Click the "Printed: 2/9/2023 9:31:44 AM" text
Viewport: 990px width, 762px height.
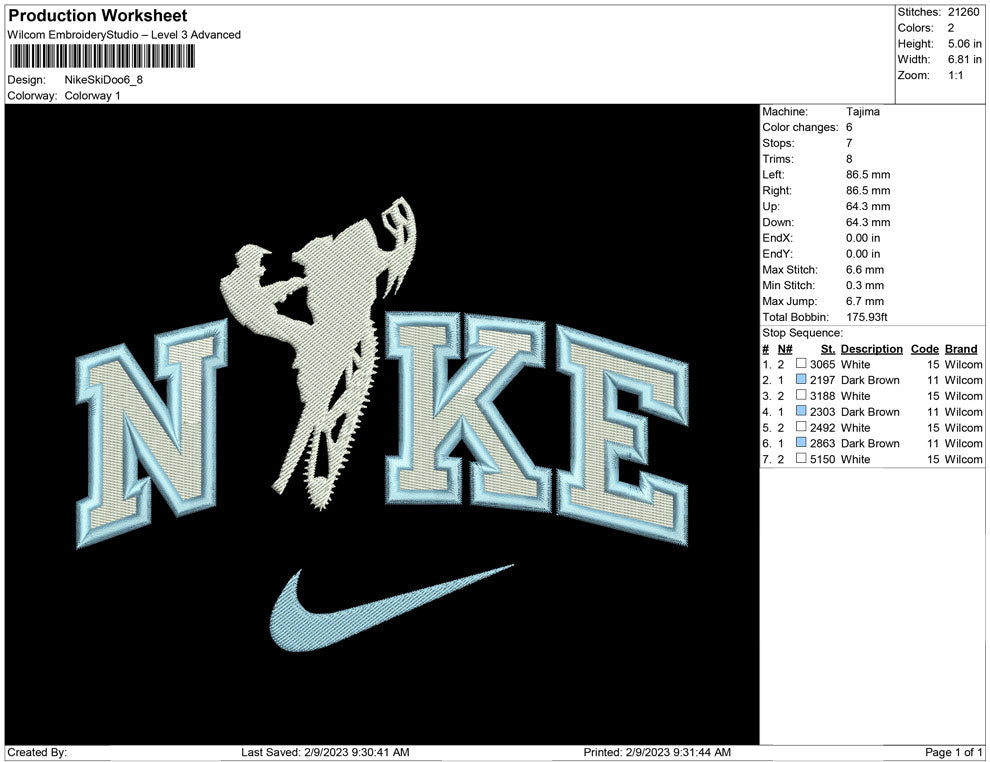tap(657, 751)
